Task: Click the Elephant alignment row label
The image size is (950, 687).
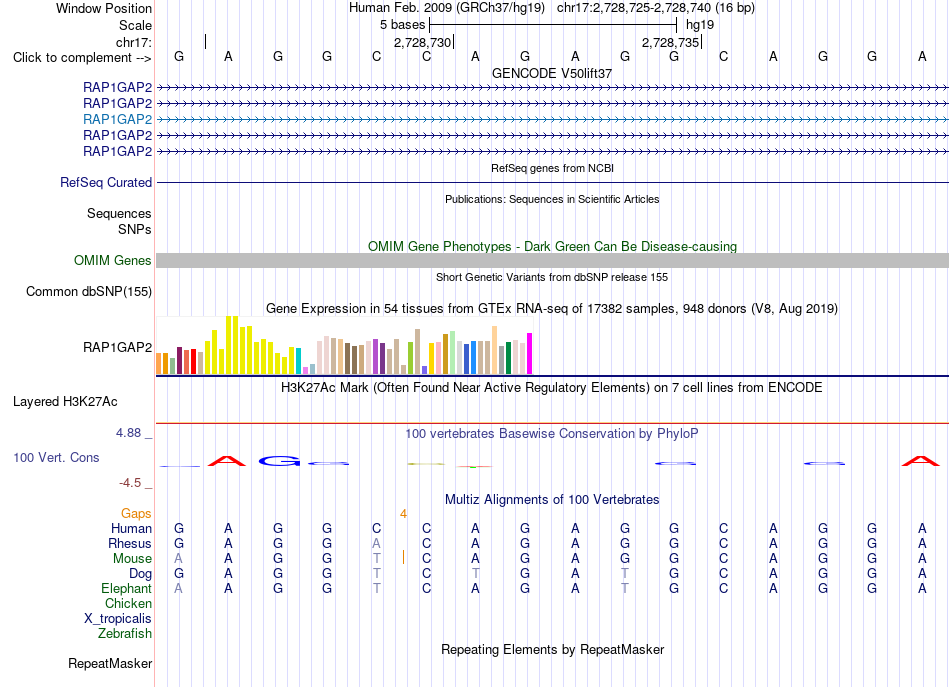Action: [127, 589]
